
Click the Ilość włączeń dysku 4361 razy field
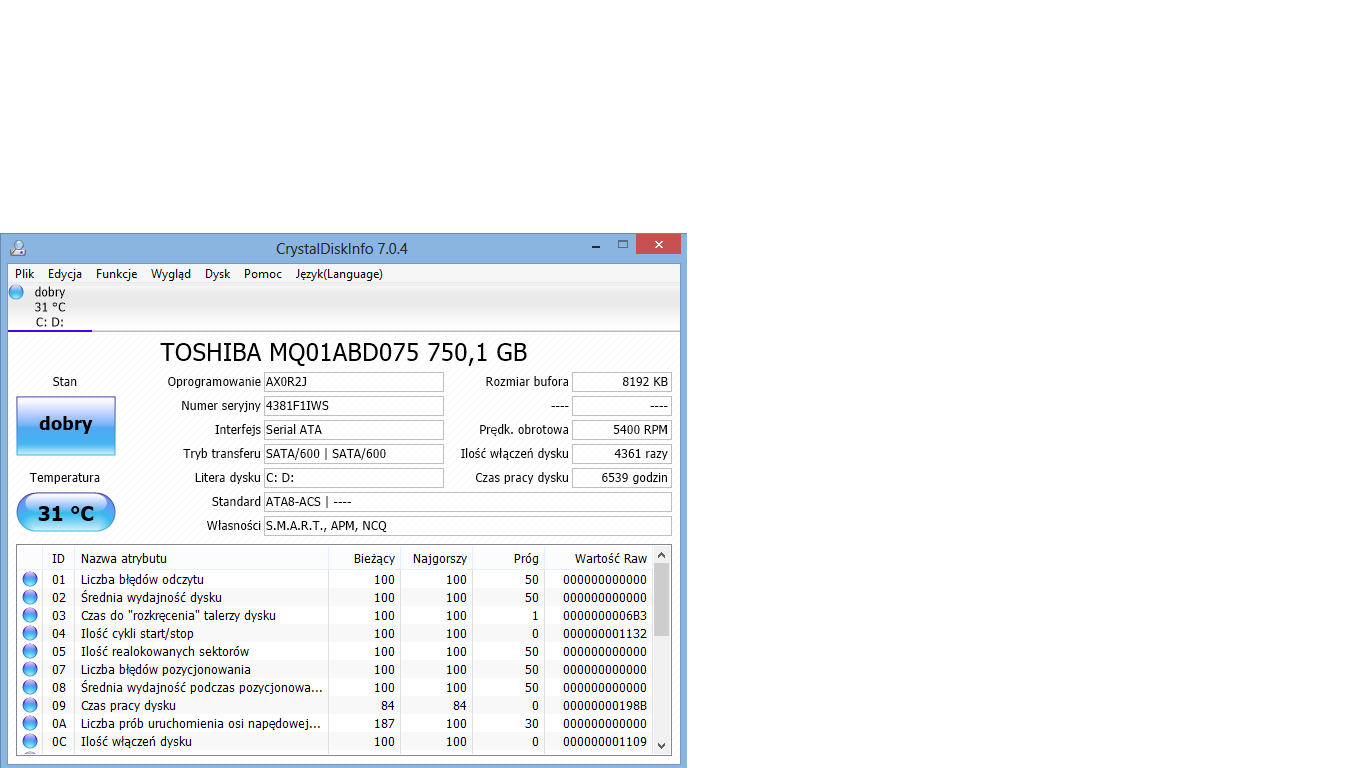(622, 454)
